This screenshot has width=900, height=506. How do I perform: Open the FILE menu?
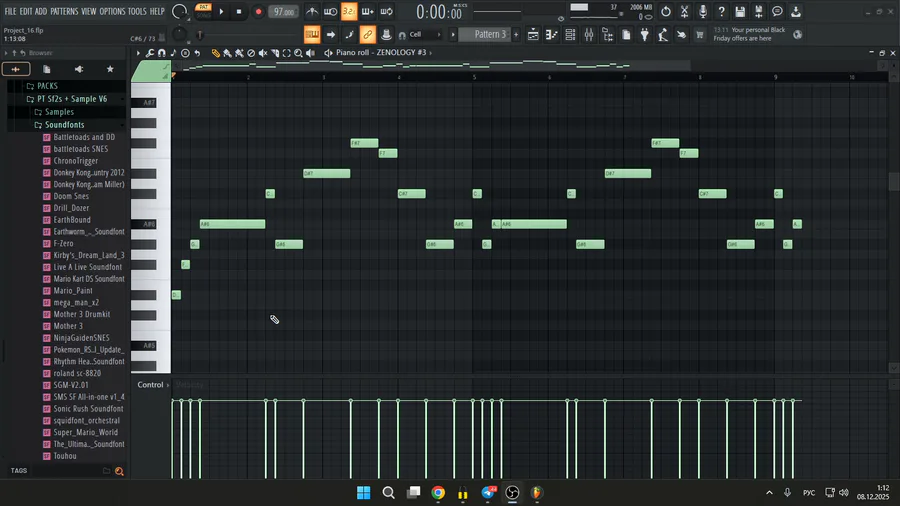(10, 11)
